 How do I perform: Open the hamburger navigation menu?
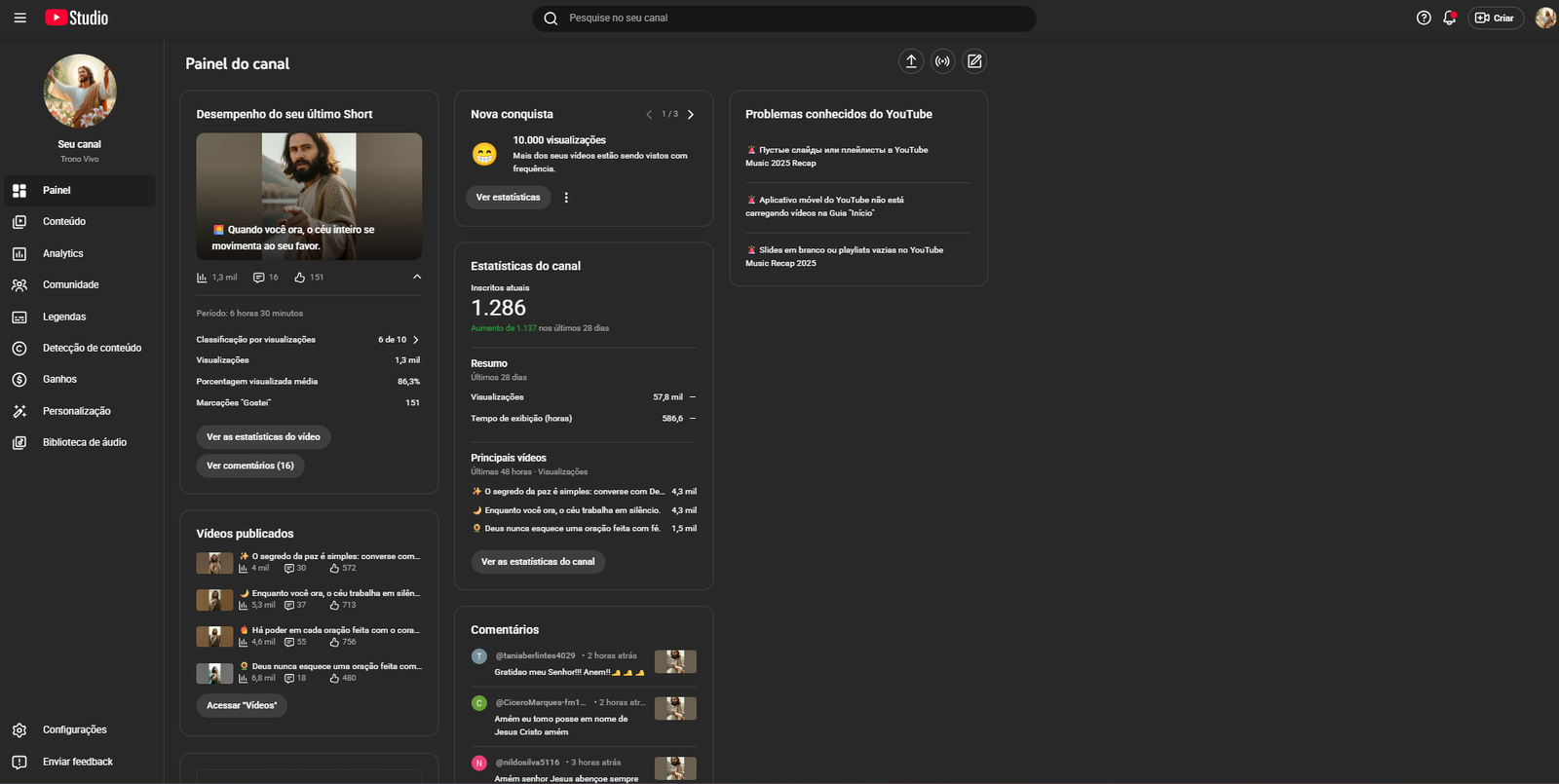point(19,18)
